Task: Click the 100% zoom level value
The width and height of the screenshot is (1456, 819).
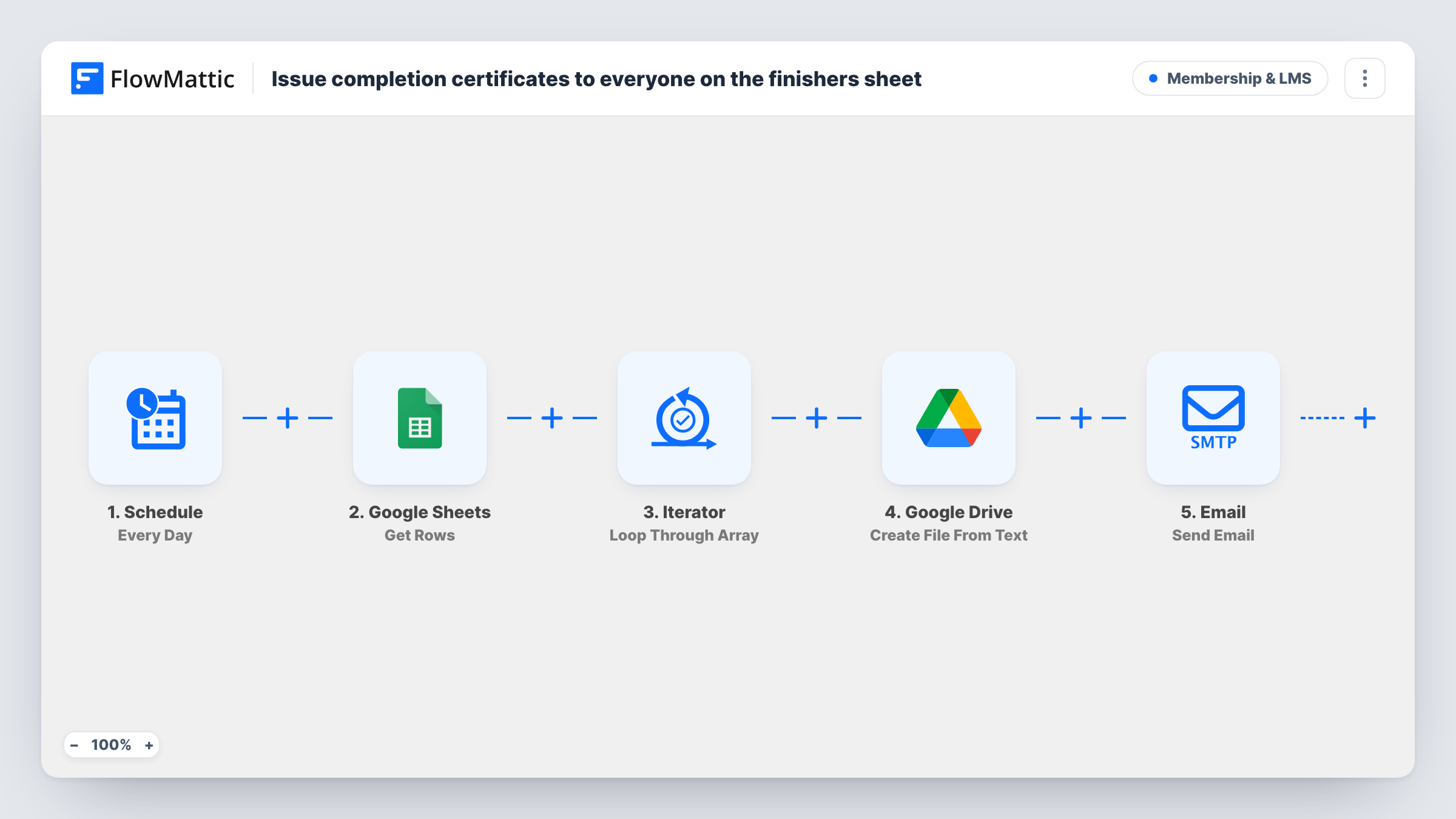Action: (x=111, y=745)
